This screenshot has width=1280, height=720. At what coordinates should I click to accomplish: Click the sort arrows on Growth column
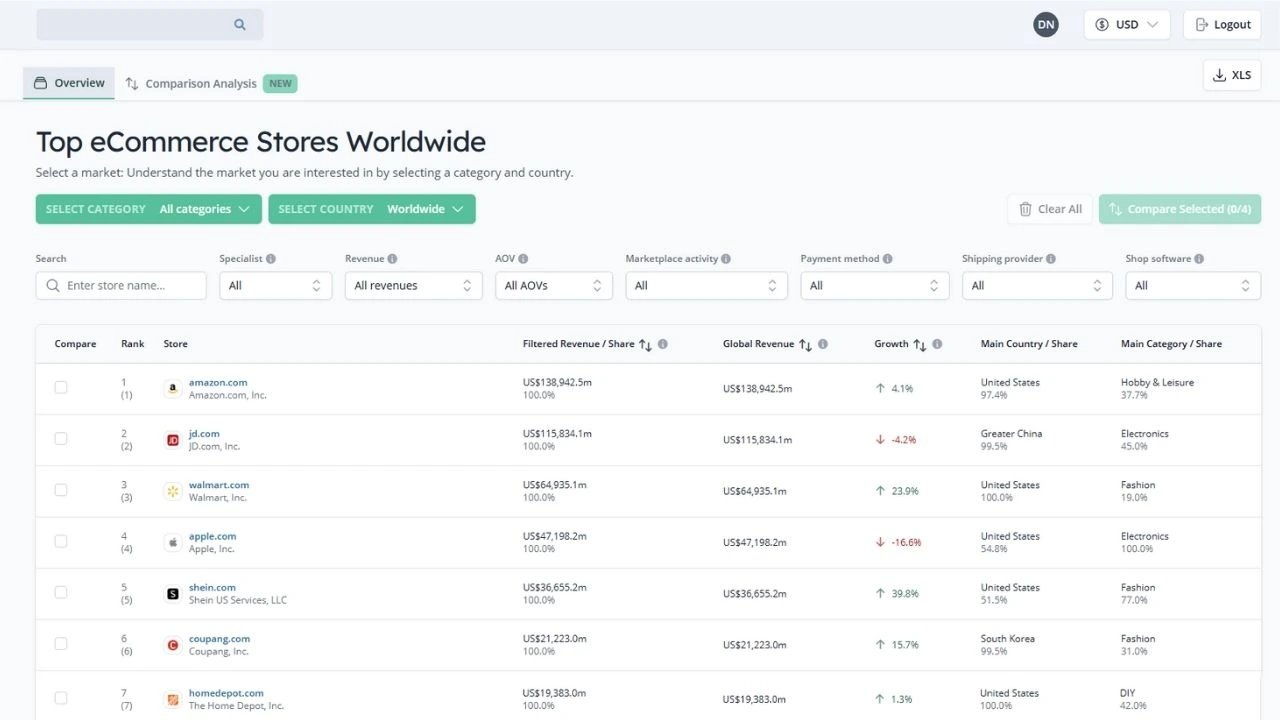(x=921, y=343)
